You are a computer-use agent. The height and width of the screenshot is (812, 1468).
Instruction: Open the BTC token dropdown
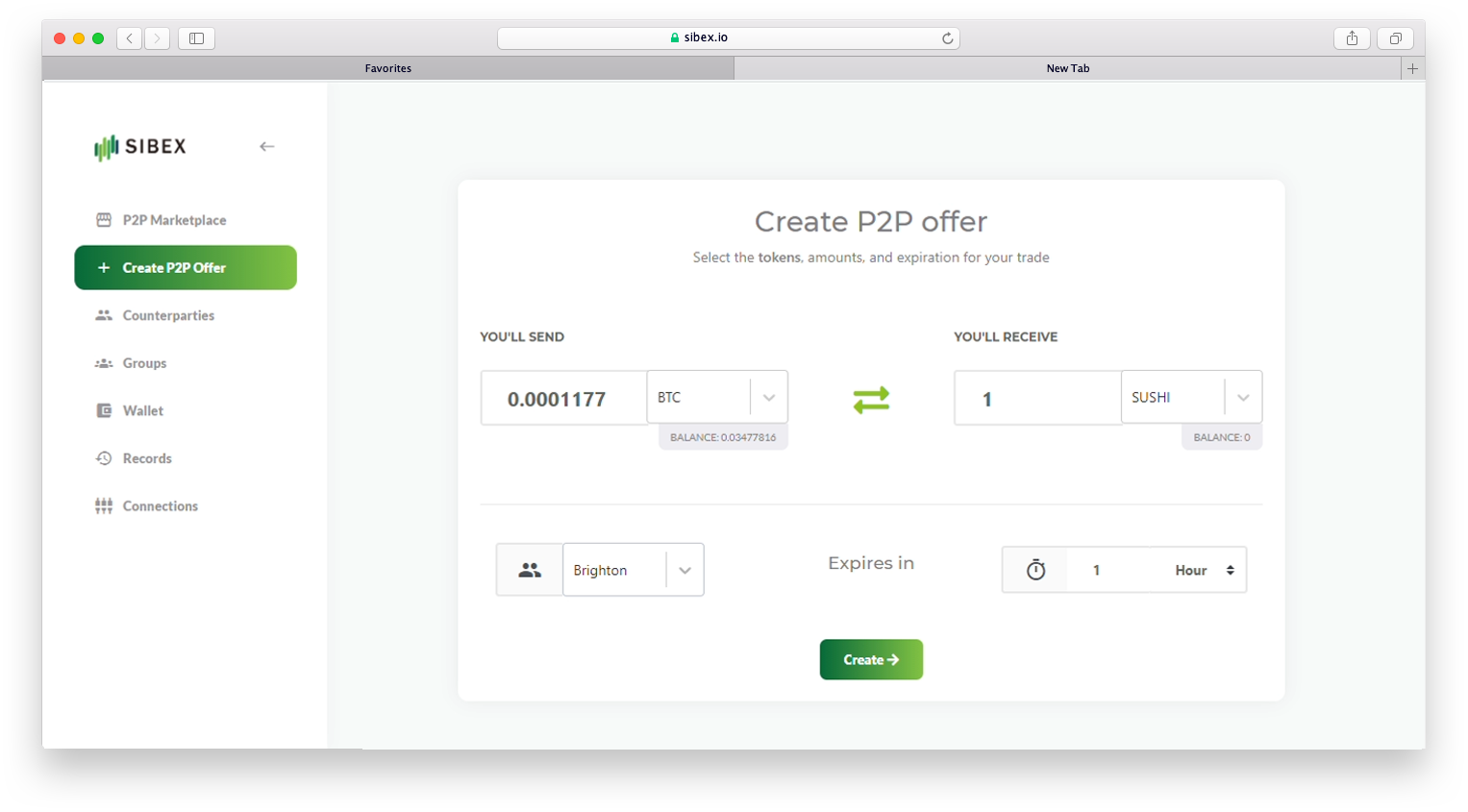(x=768, y=398)
